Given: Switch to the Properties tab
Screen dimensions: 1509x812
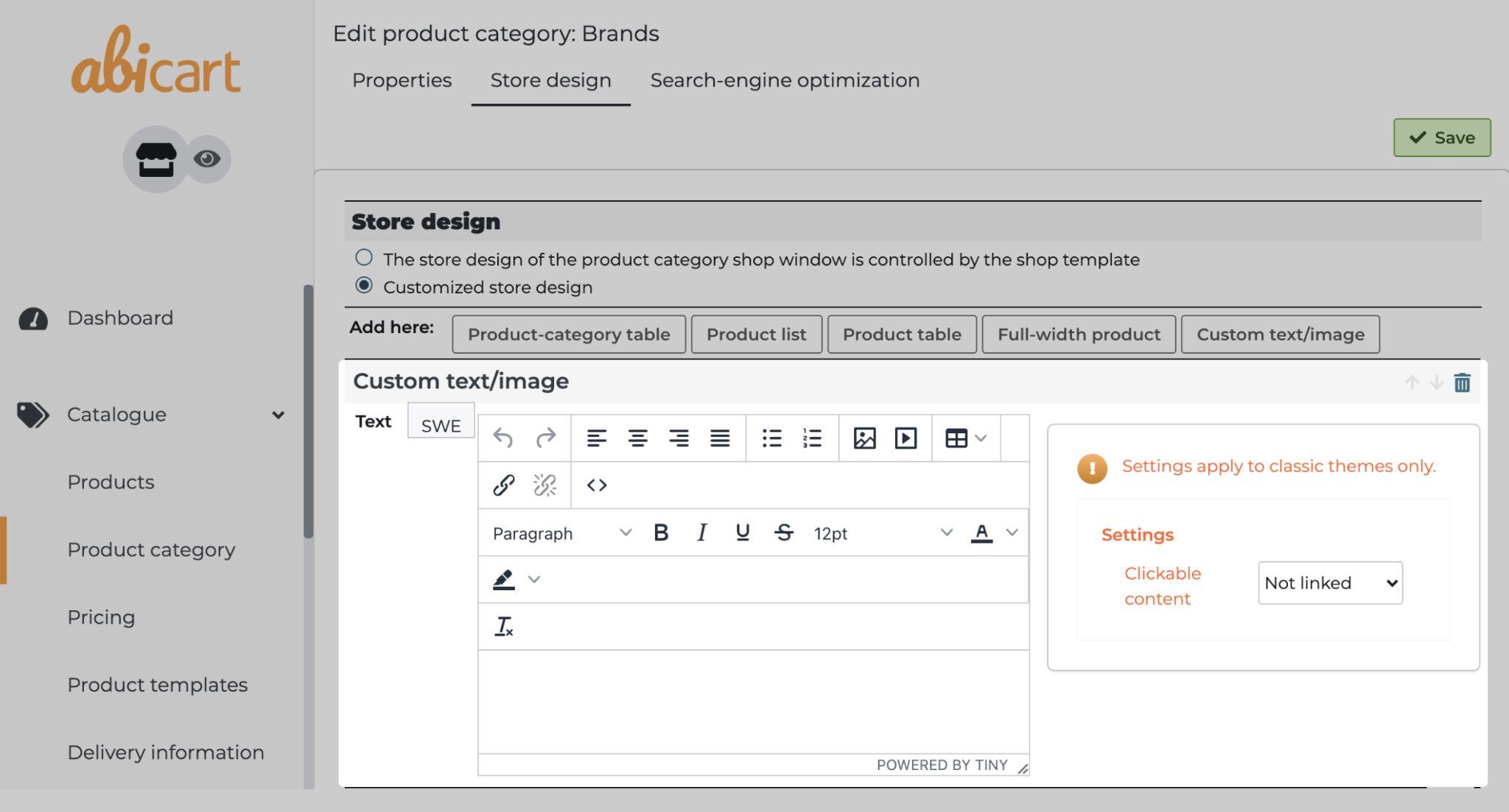Looking at the screenshot, I should pyautogui.click(x=402, y=80).
